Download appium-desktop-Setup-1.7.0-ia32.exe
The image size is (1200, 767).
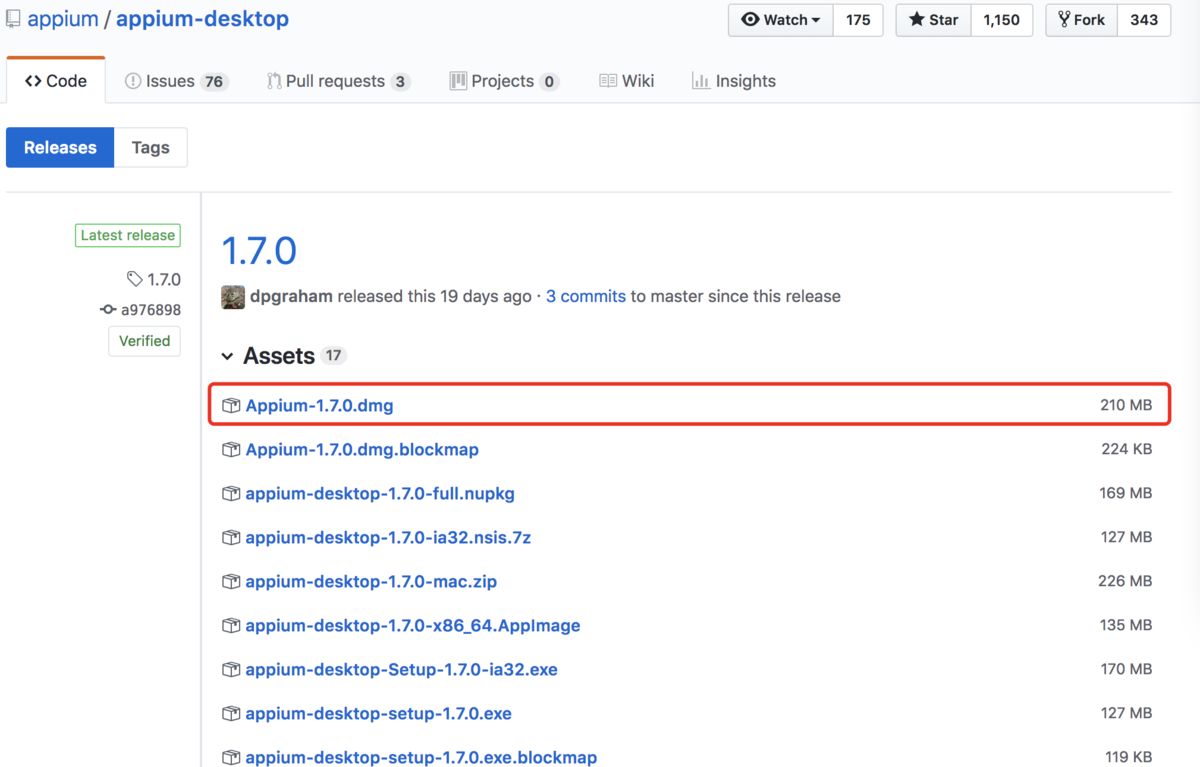point(402,669)
